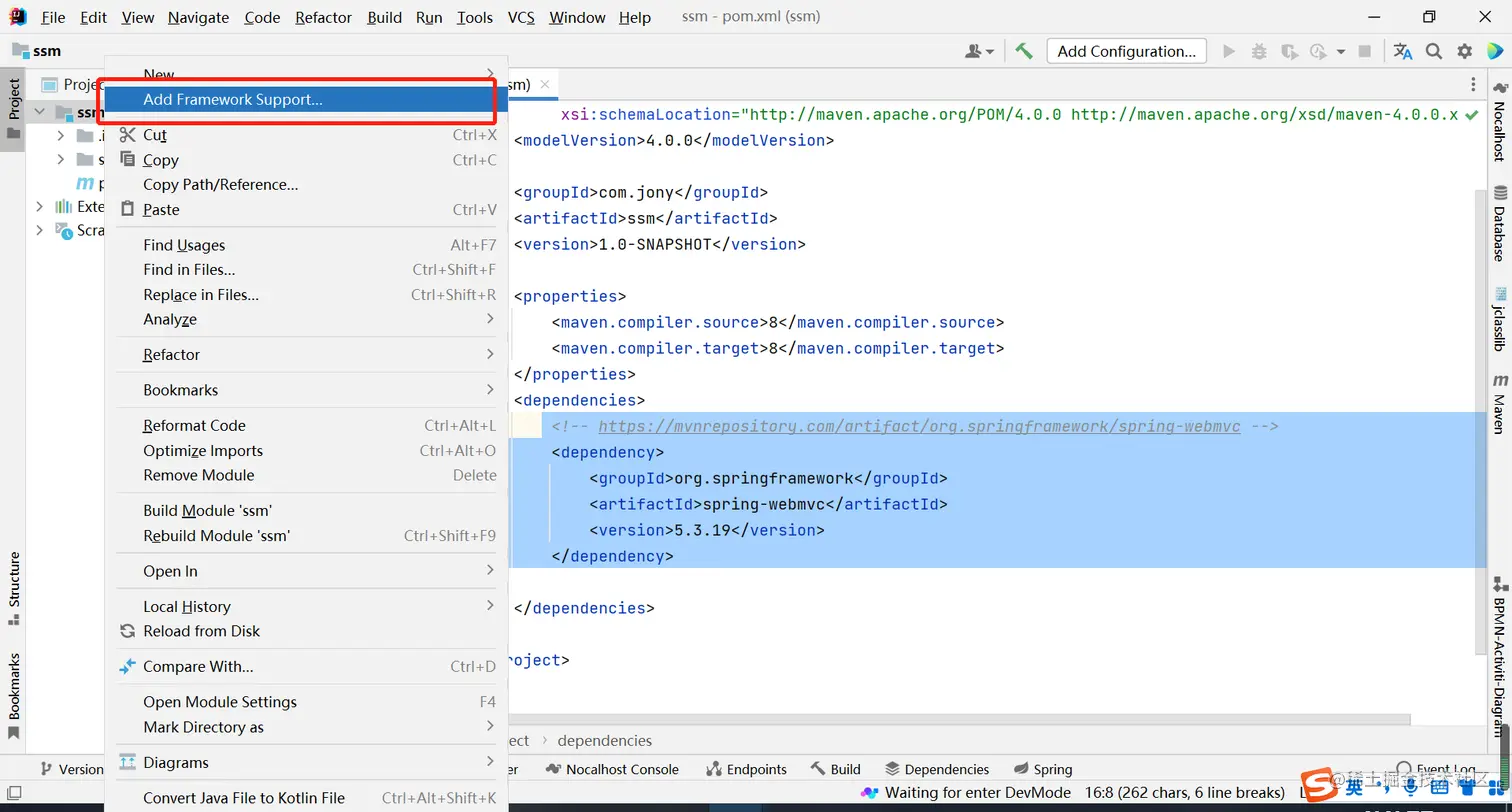
Task: Open the editor tabs three-dot options
Action: coord(1473,85)
